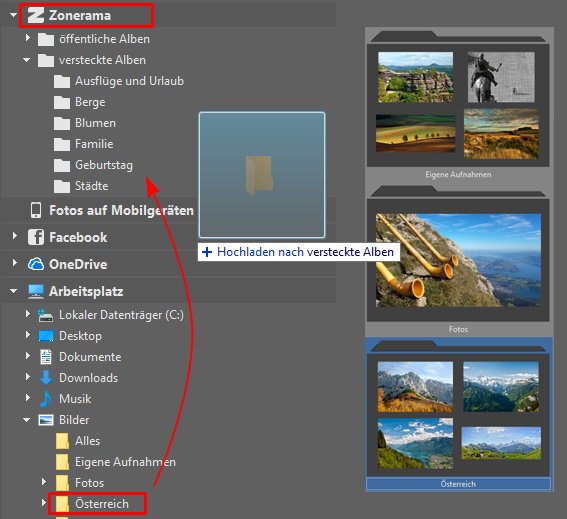Click the Arbeitsplatz computer icon
Image resolution: width=567 pixels, height=519 pixels.
click(36, 291)
